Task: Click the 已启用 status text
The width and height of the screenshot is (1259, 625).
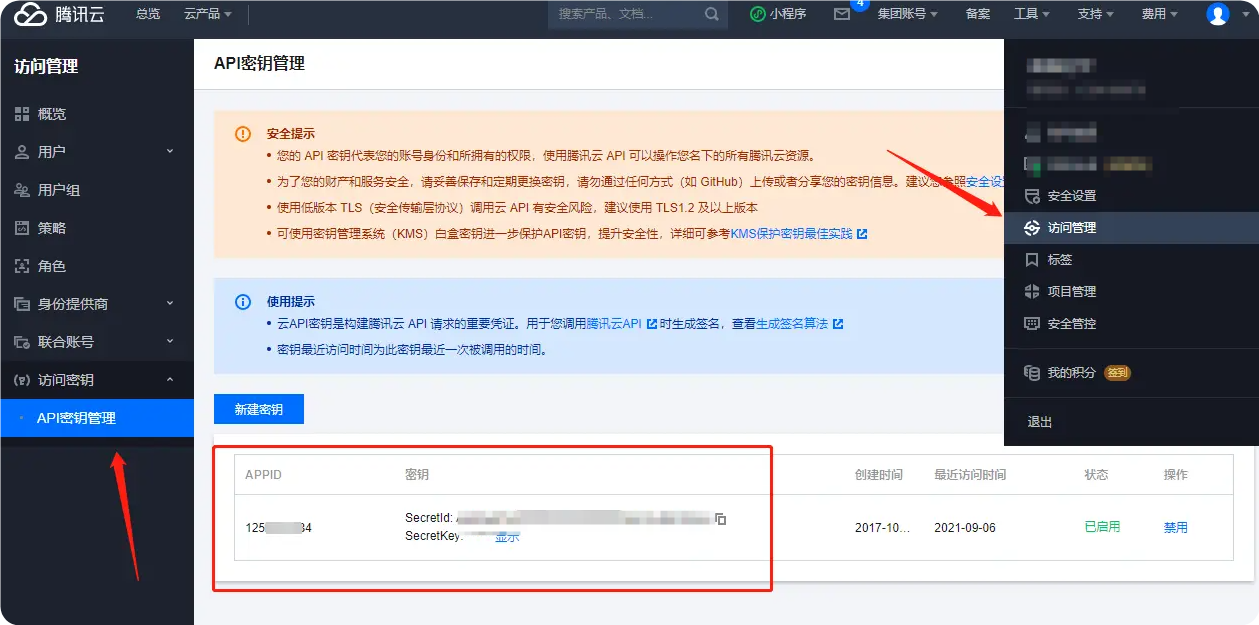Action: 1102,527
